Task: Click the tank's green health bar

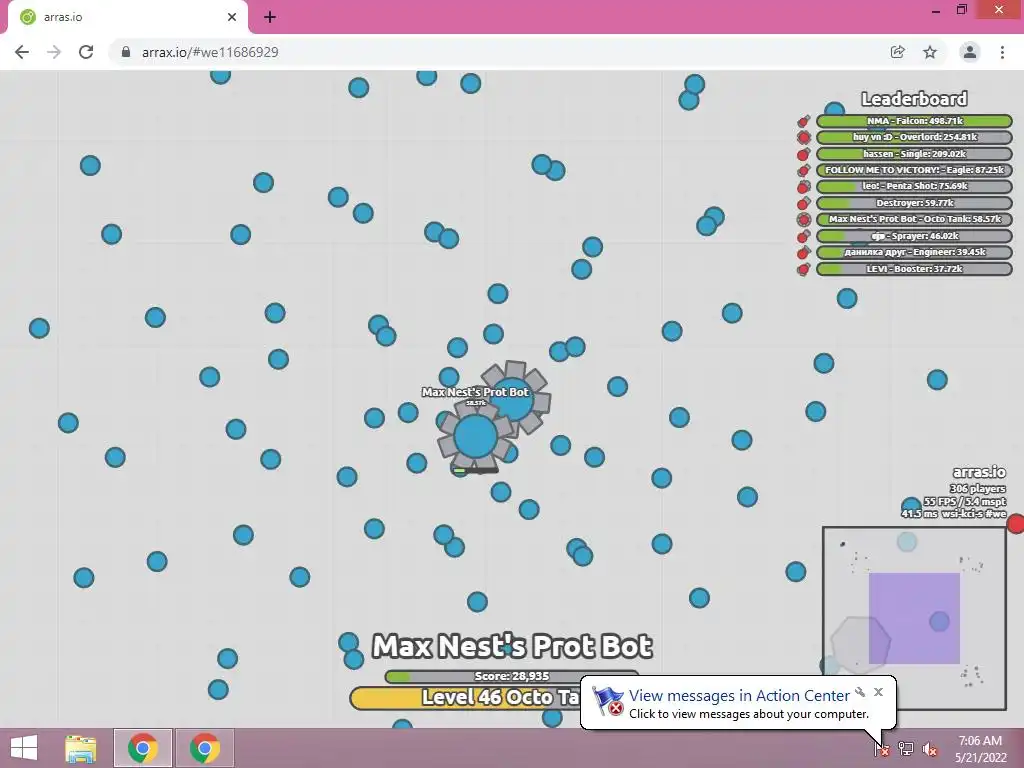Action: tap(475, 470)
